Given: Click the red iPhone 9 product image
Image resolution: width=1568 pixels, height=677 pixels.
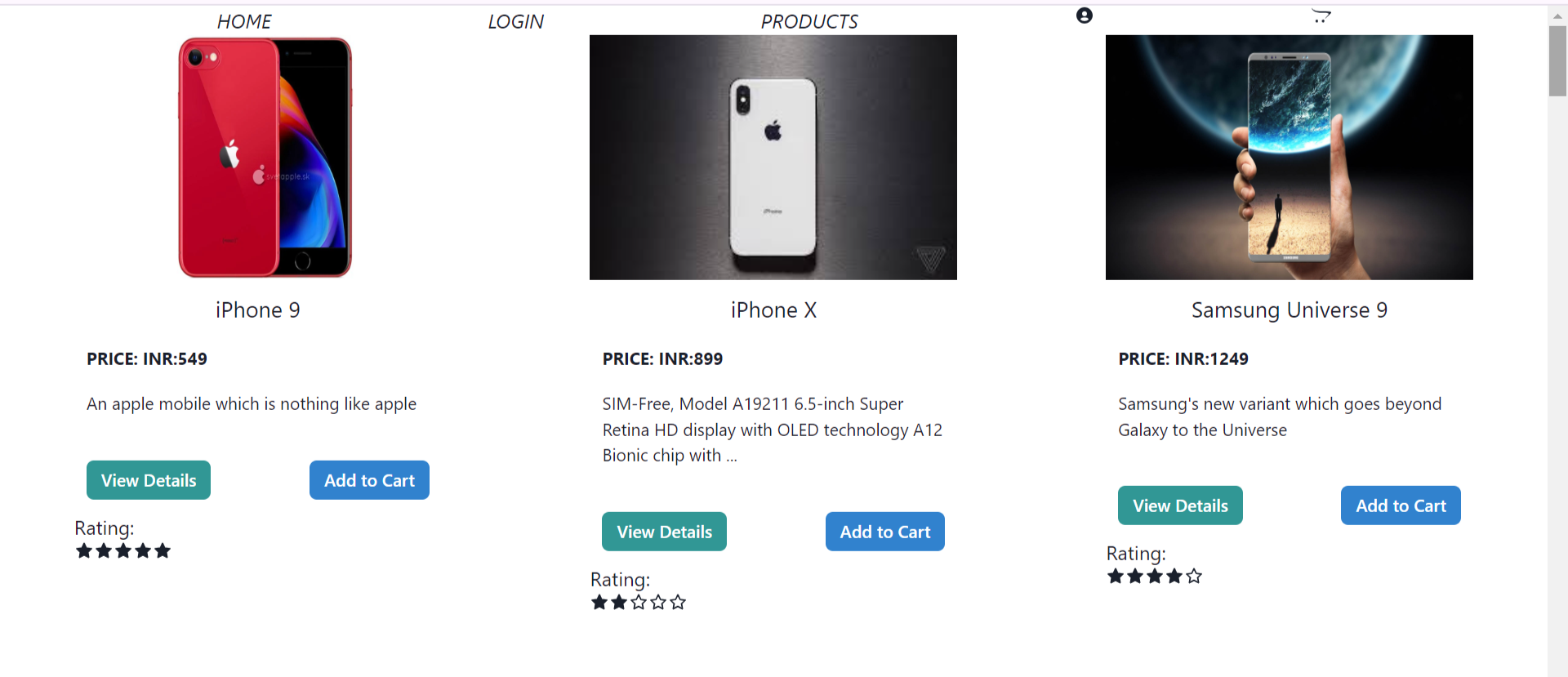Looking at the screenshot, I should click(x=265, y=158).
